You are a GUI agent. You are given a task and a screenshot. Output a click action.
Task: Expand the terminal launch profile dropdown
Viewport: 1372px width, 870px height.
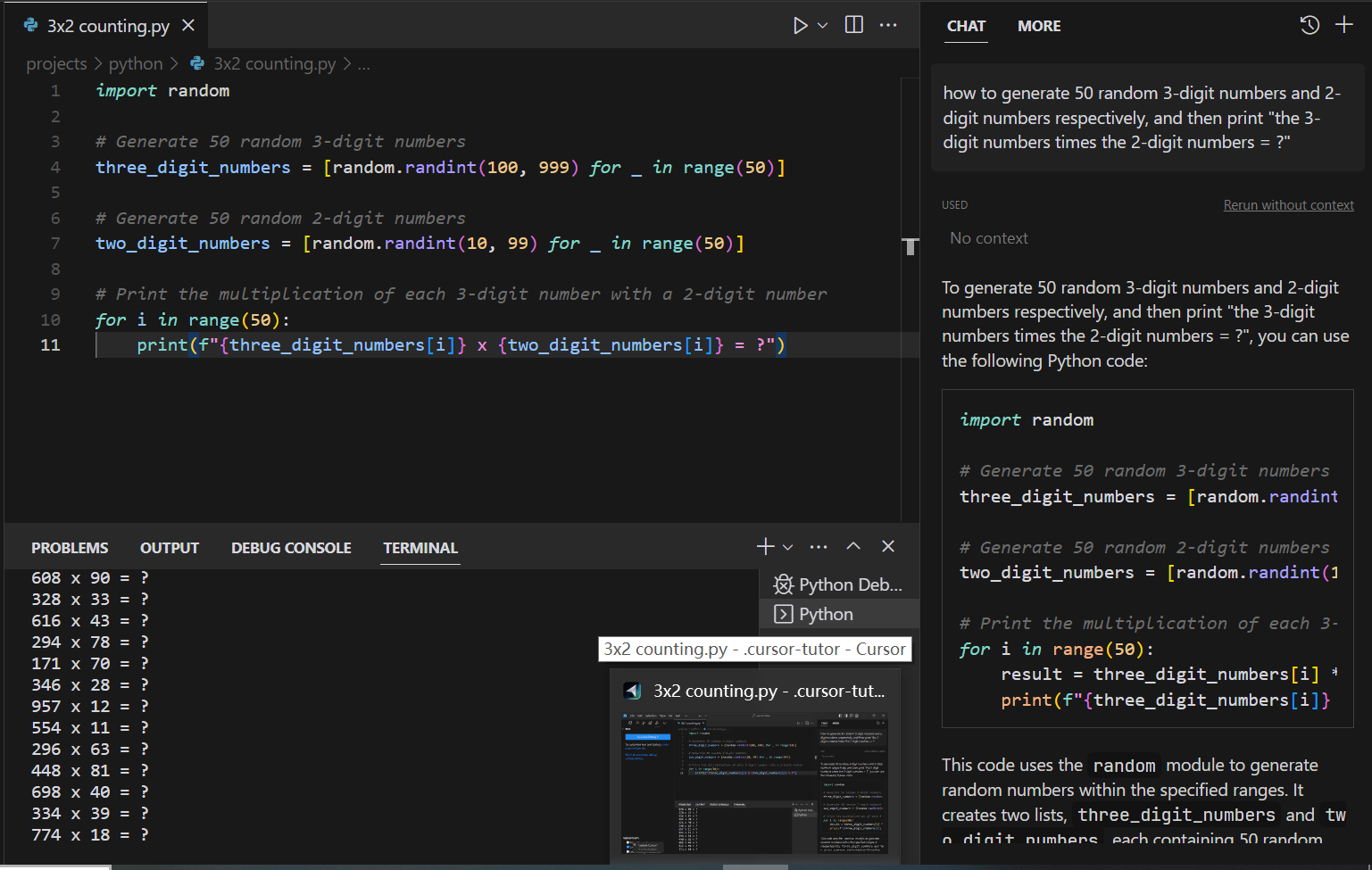[x=787, y=547]
